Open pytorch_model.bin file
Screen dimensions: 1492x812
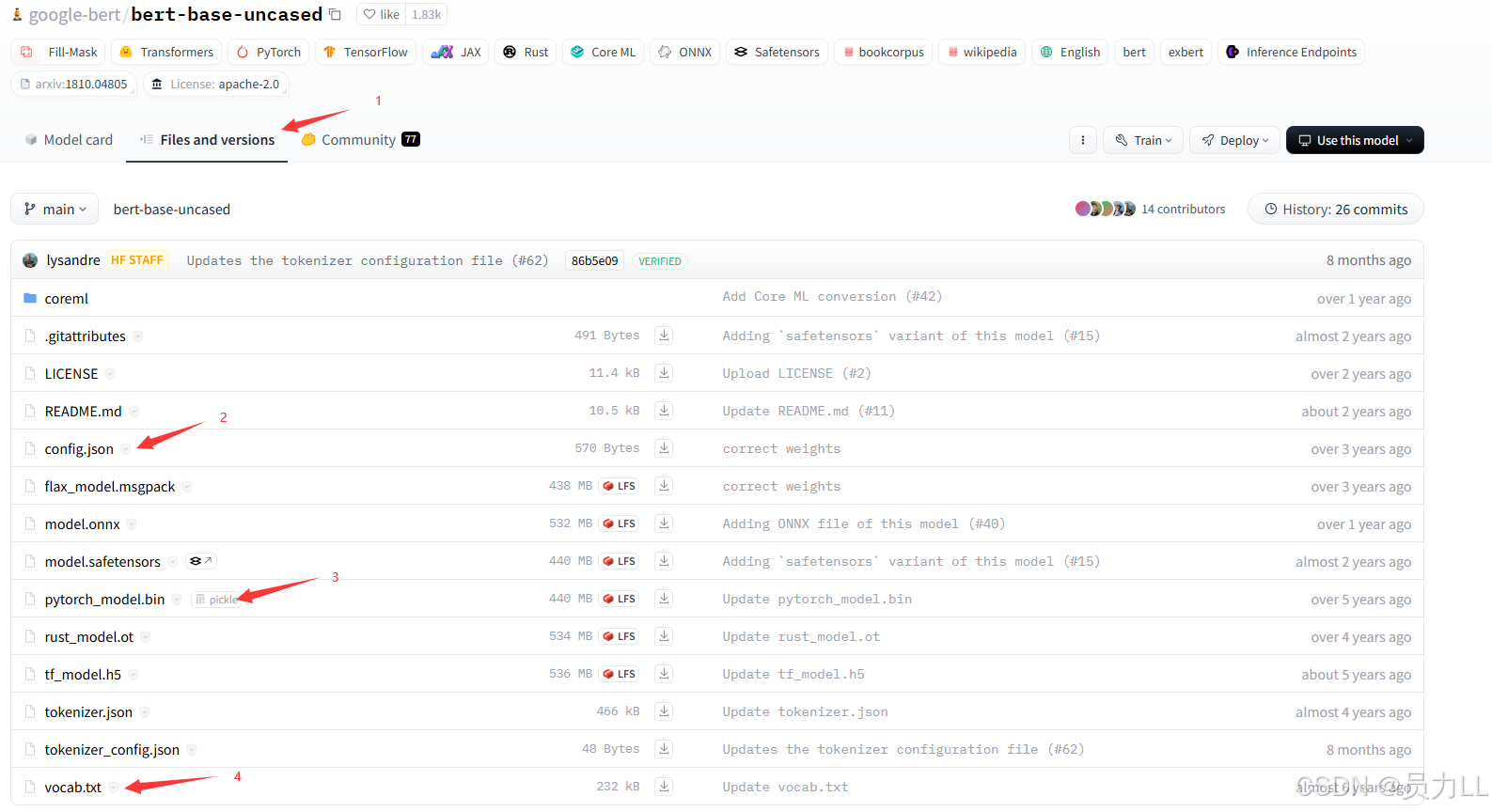pos(104,599)
